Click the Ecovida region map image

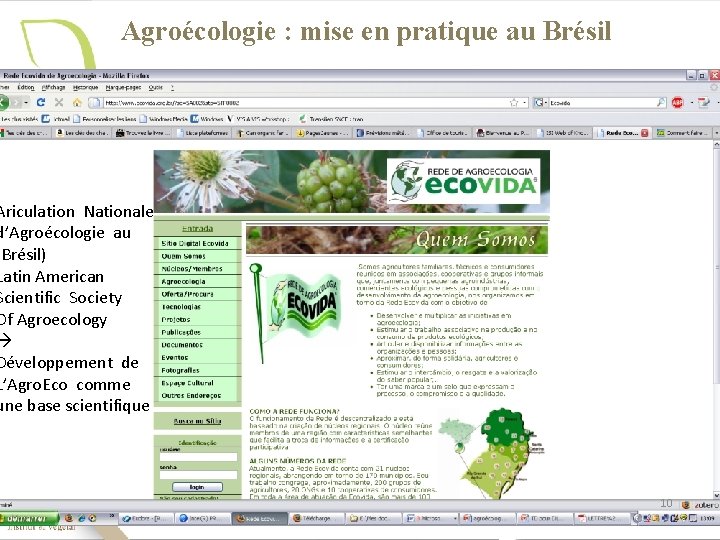(491, 454)
